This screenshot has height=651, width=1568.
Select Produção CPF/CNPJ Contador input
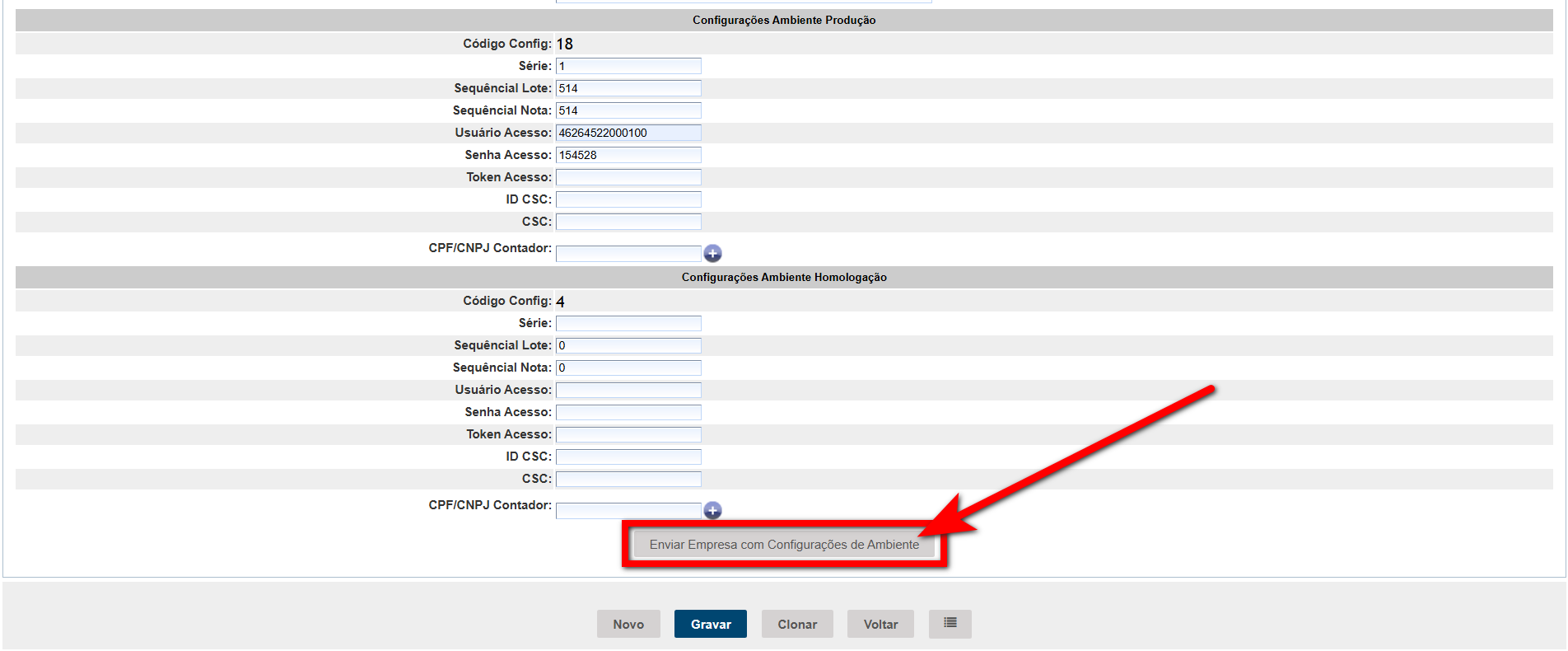click(x=628, y=254)
